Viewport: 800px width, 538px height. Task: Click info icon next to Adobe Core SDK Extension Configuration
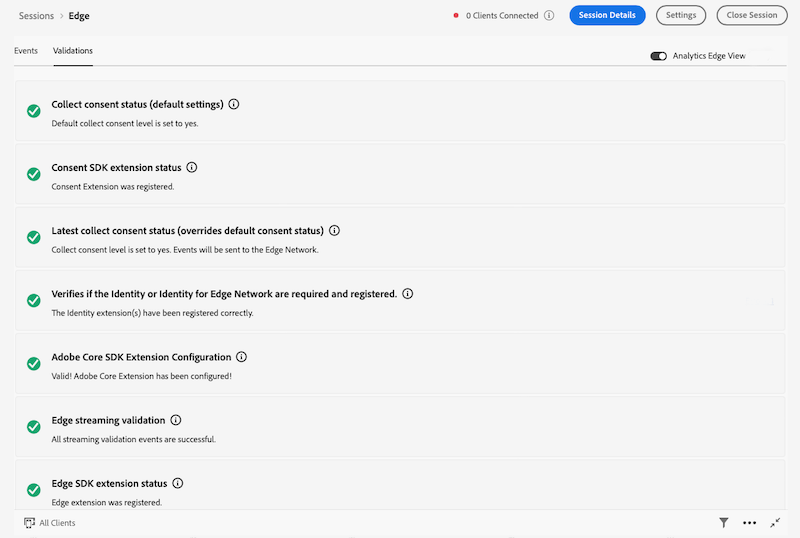[241, 357]
